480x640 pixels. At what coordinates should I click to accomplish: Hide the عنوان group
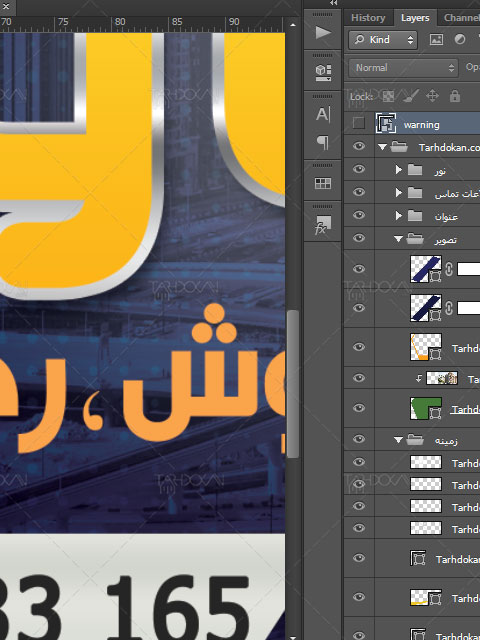pyautogui.click(x=358, y=215)
